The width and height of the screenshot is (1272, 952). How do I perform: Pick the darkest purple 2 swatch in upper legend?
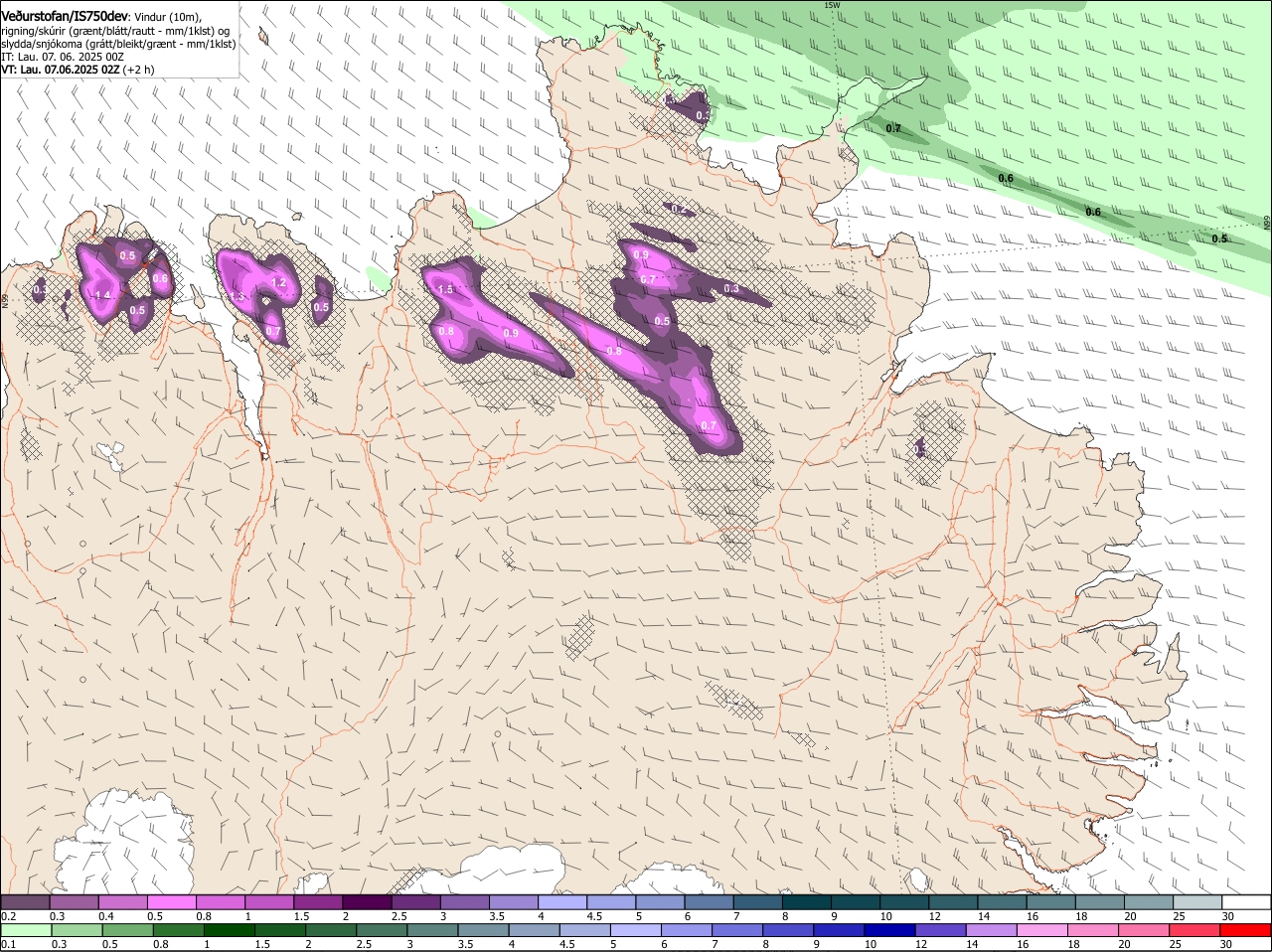[366, 901]
